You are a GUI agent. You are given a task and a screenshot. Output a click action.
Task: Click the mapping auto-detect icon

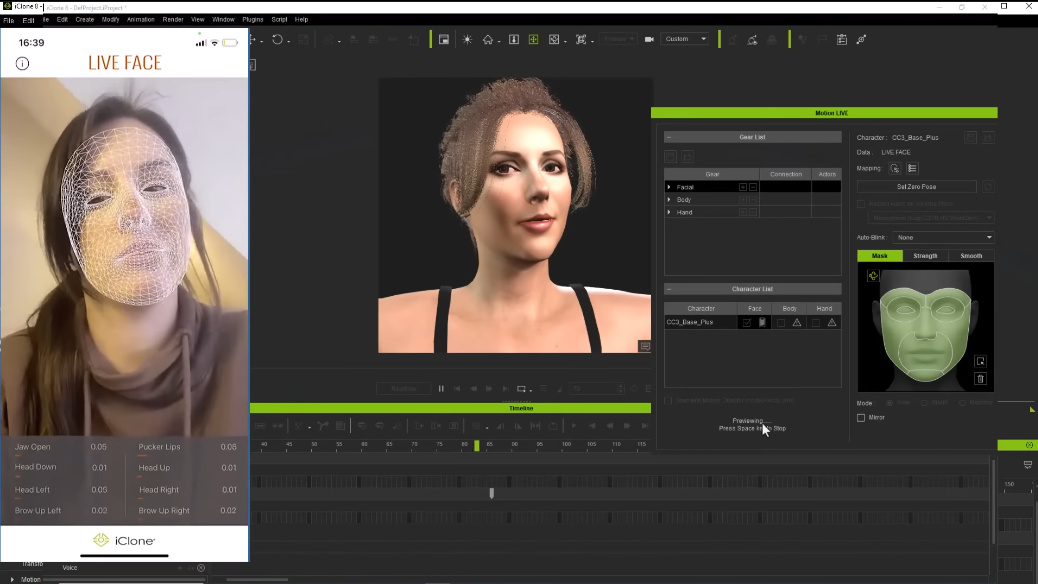click(895, 168)
